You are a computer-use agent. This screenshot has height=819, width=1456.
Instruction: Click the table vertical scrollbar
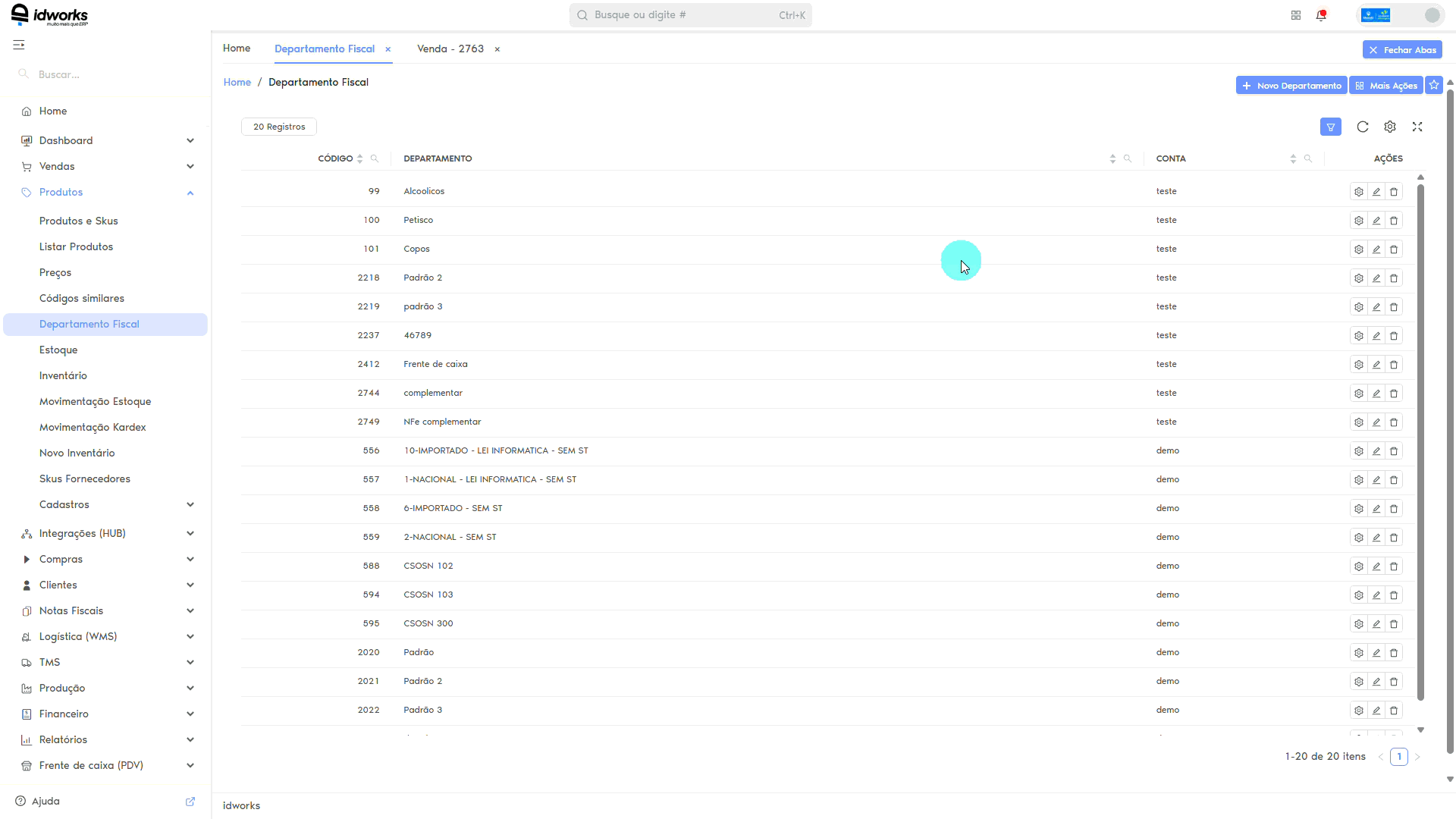(x=1420, y=442)
